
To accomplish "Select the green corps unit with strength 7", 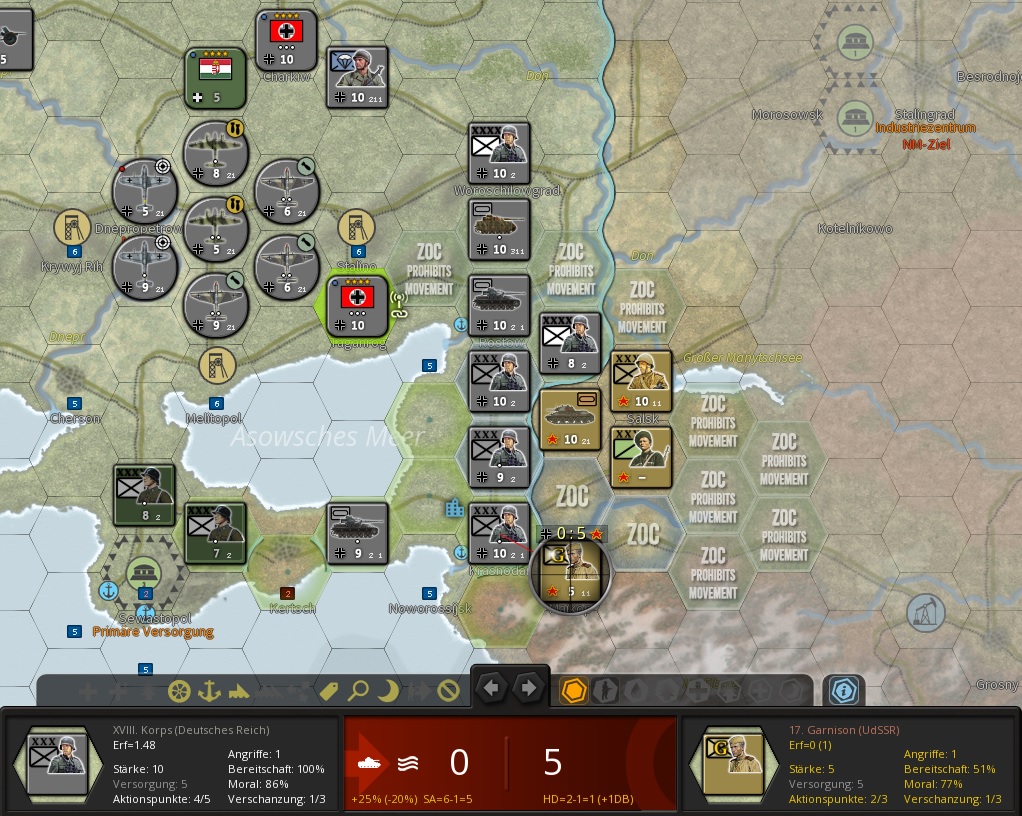I will (x=215, y=534).
